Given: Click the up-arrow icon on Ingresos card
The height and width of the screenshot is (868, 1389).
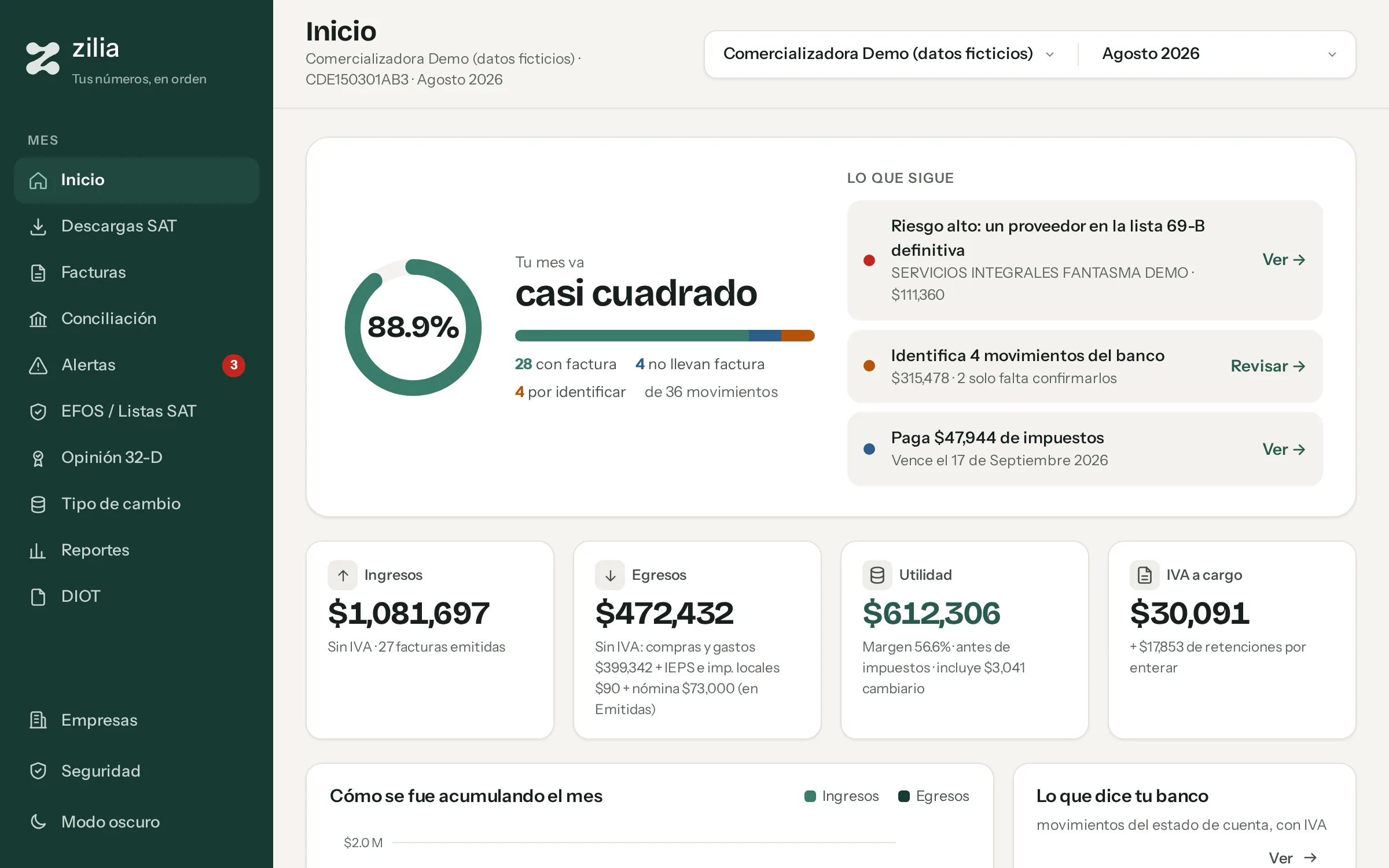Looking at the screenshot, I should pos(343,575).
